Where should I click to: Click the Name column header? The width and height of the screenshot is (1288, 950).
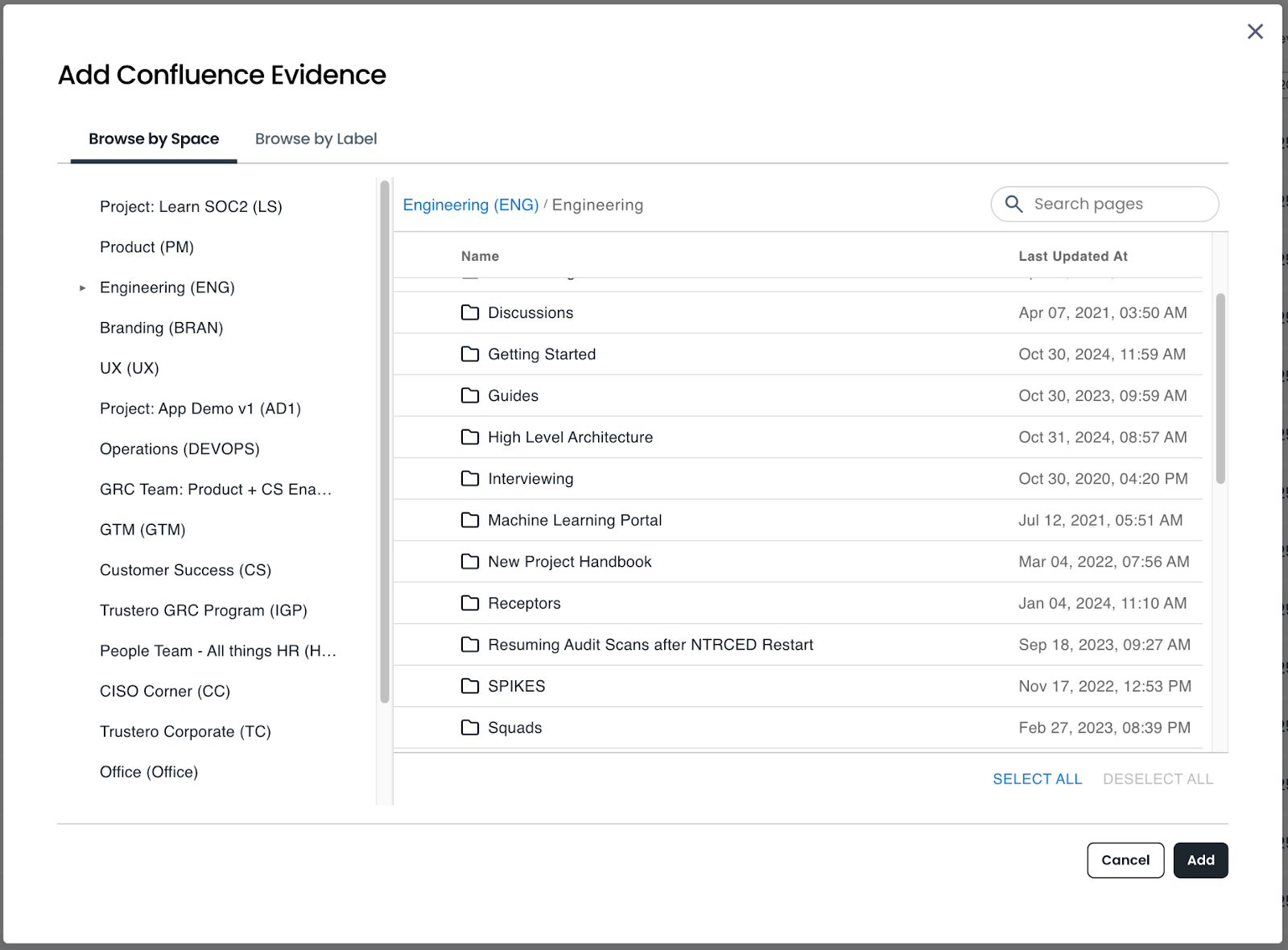coord(480,256)
